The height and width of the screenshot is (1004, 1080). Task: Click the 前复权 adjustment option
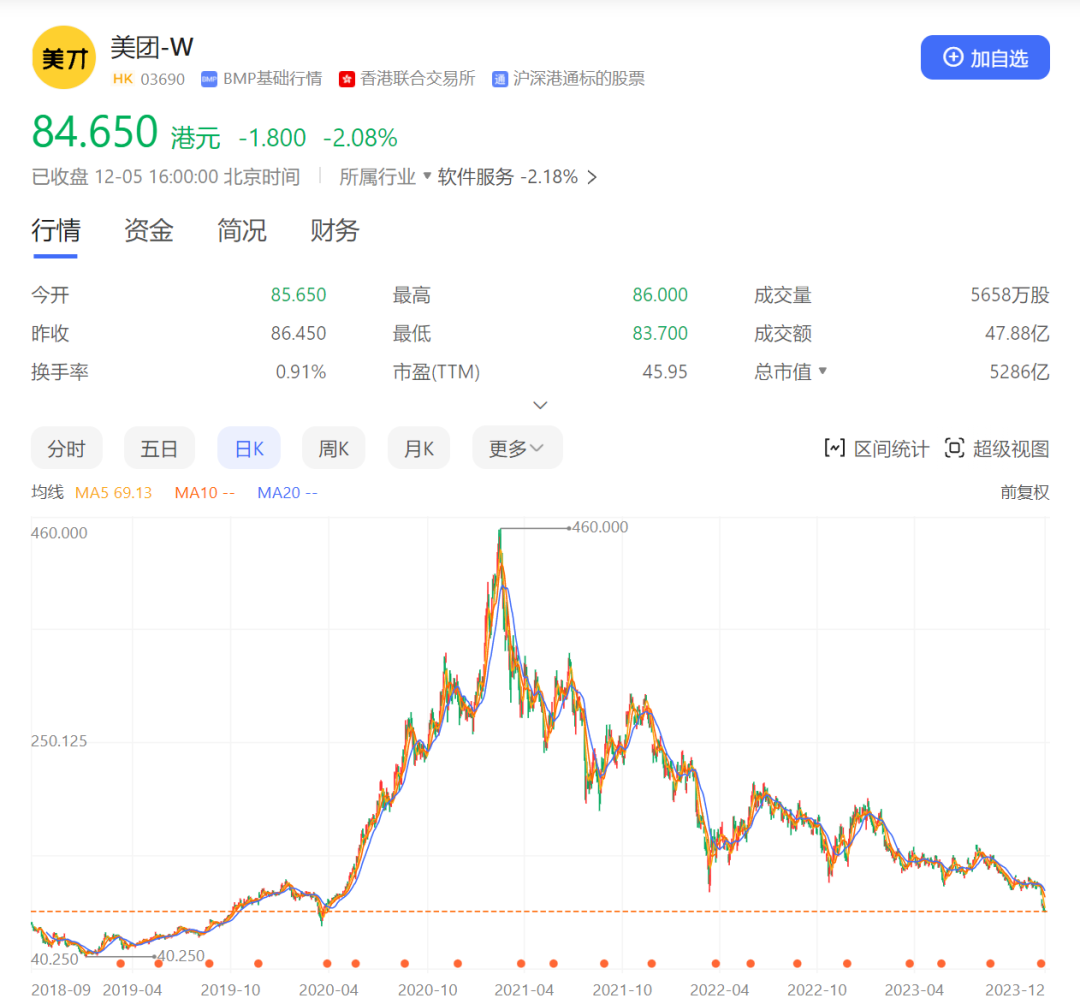(1024, 492)
